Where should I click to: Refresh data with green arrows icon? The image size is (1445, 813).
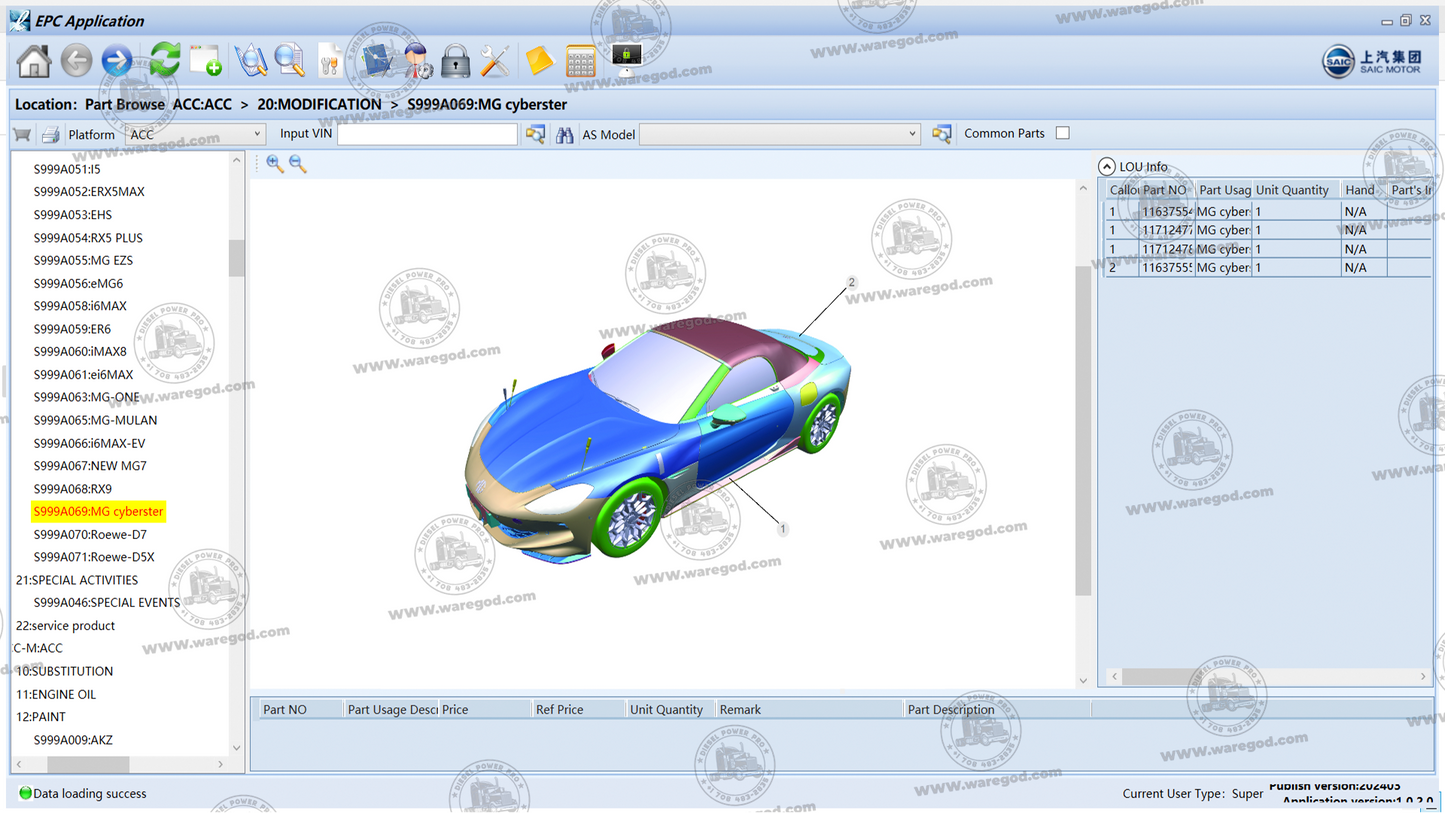coord(165,60)
